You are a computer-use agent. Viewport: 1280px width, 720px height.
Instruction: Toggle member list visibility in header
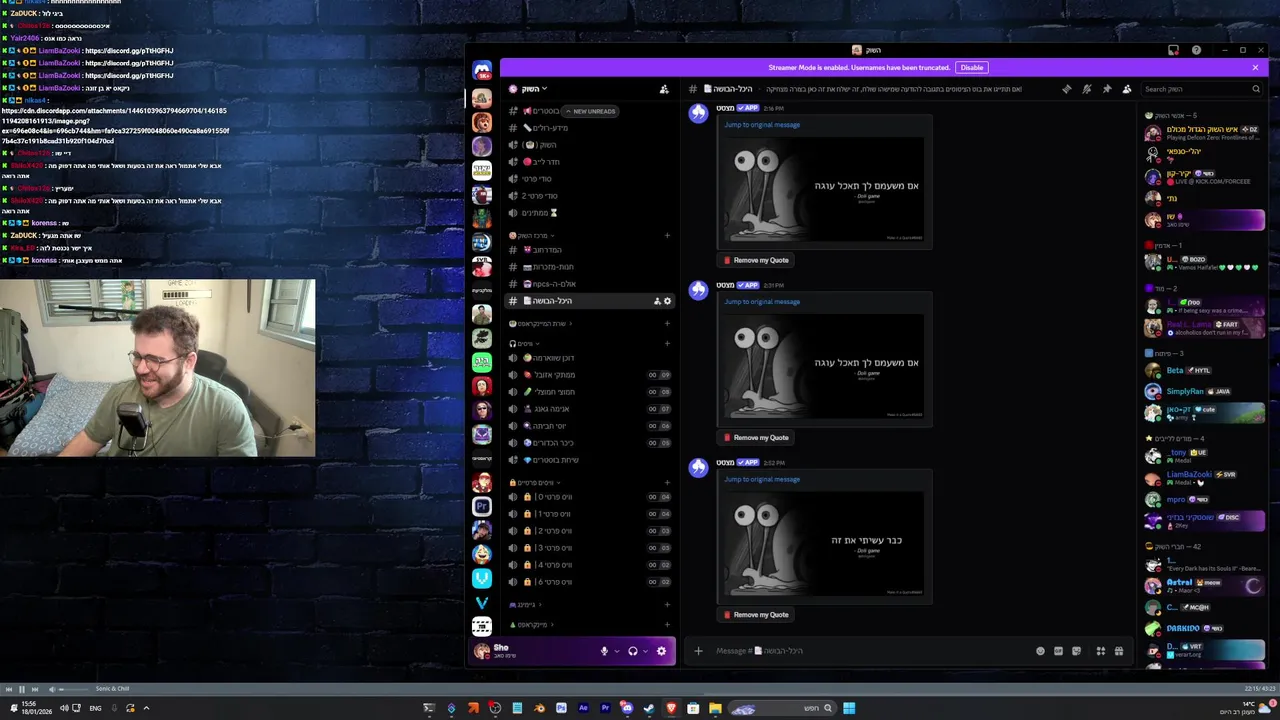[1127, 89]
